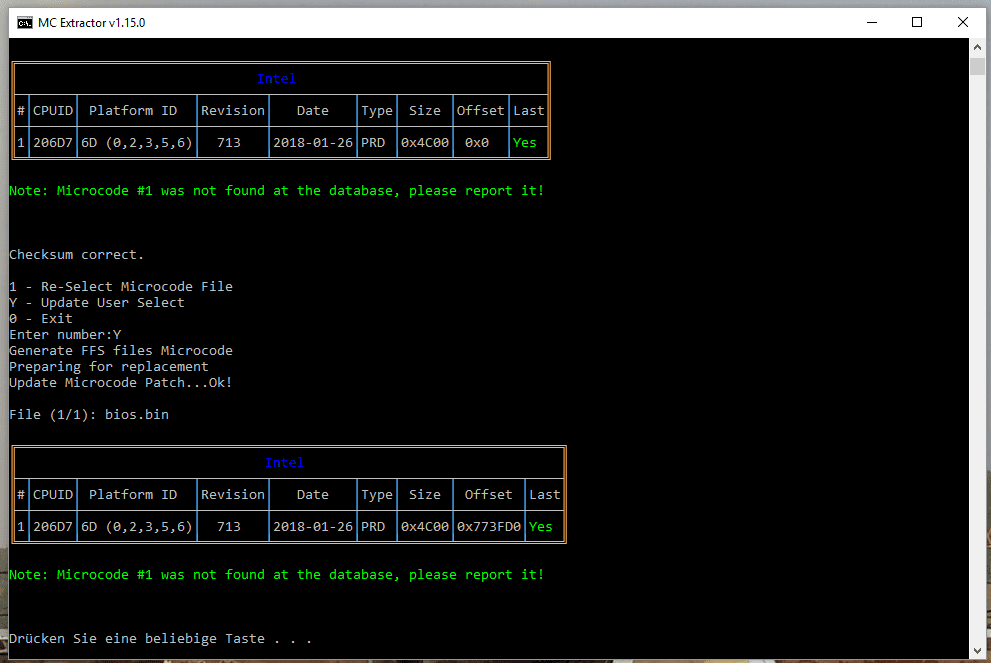Click type PRD in the top table

click(x=373, y=143)
